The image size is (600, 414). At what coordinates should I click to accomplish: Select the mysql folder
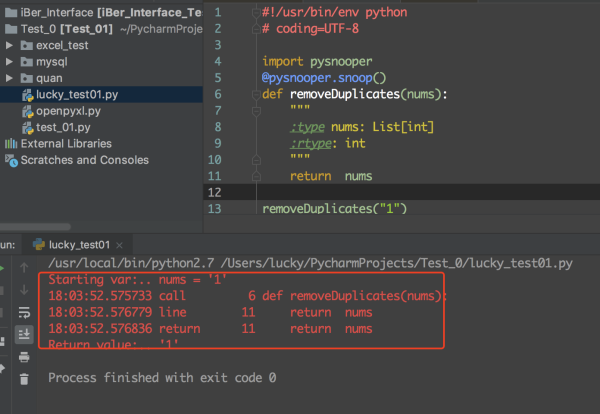click(x=52, y=62)
